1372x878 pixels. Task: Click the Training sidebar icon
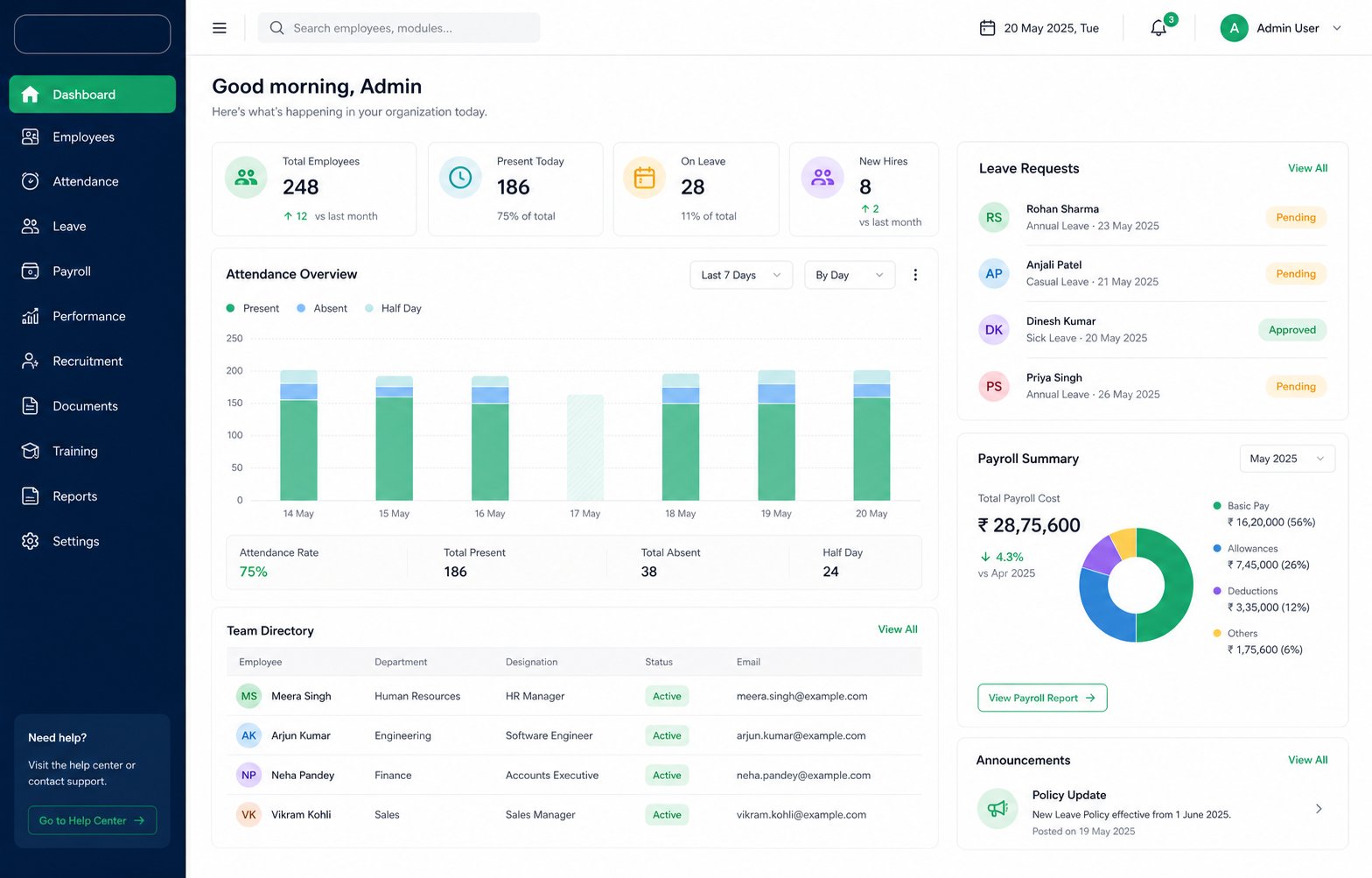[31, 451]
